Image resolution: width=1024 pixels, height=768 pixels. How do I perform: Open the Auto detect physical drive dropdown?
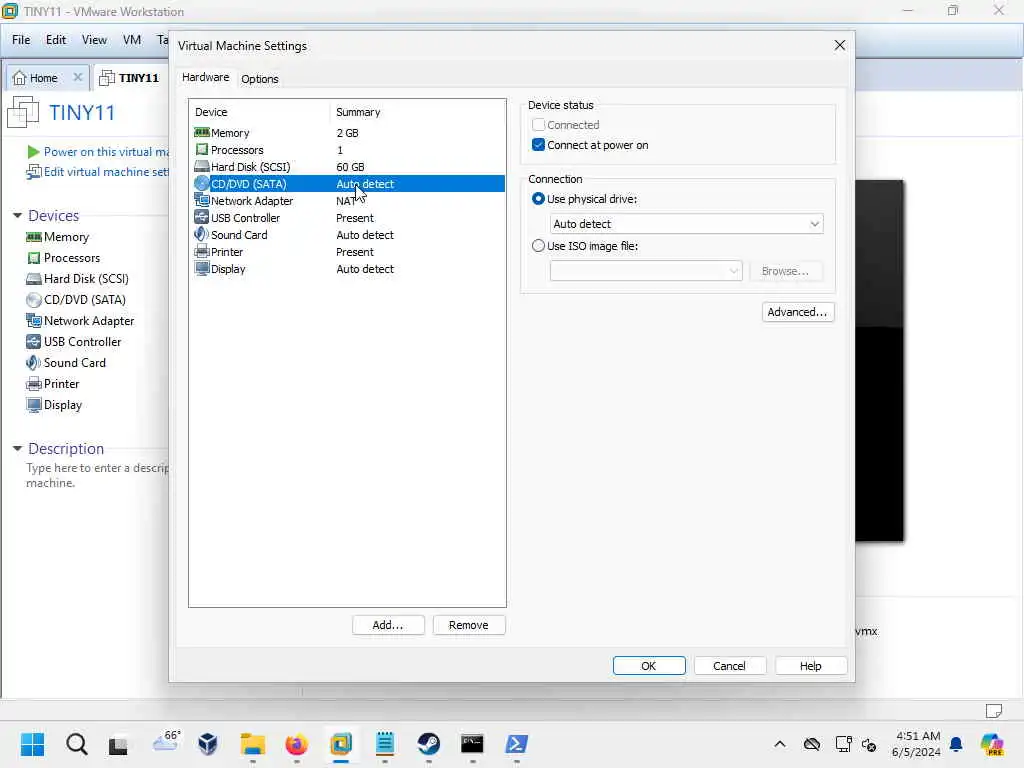686,224
